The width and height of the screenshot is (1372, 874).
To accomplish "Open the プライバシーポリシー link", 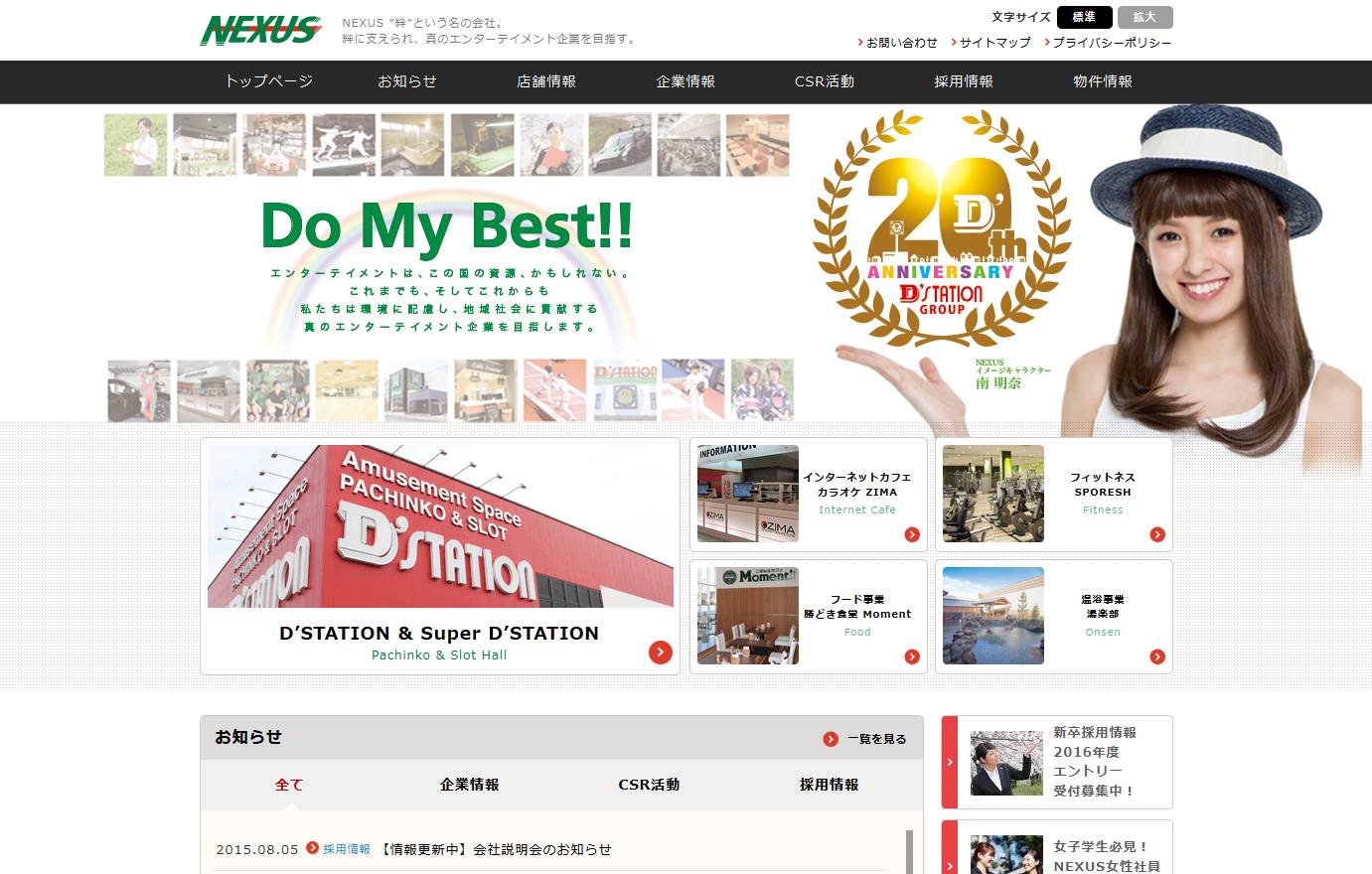I will click(1113, 43).
